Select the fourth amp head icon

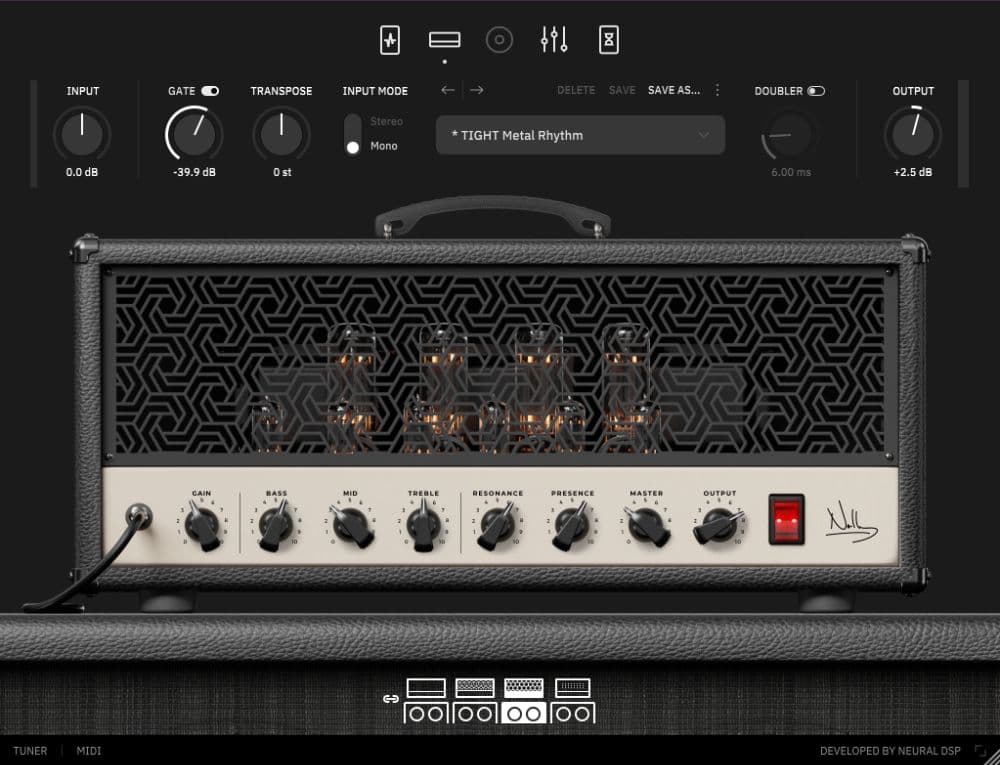pyautogui.click(x=573, y=688)
